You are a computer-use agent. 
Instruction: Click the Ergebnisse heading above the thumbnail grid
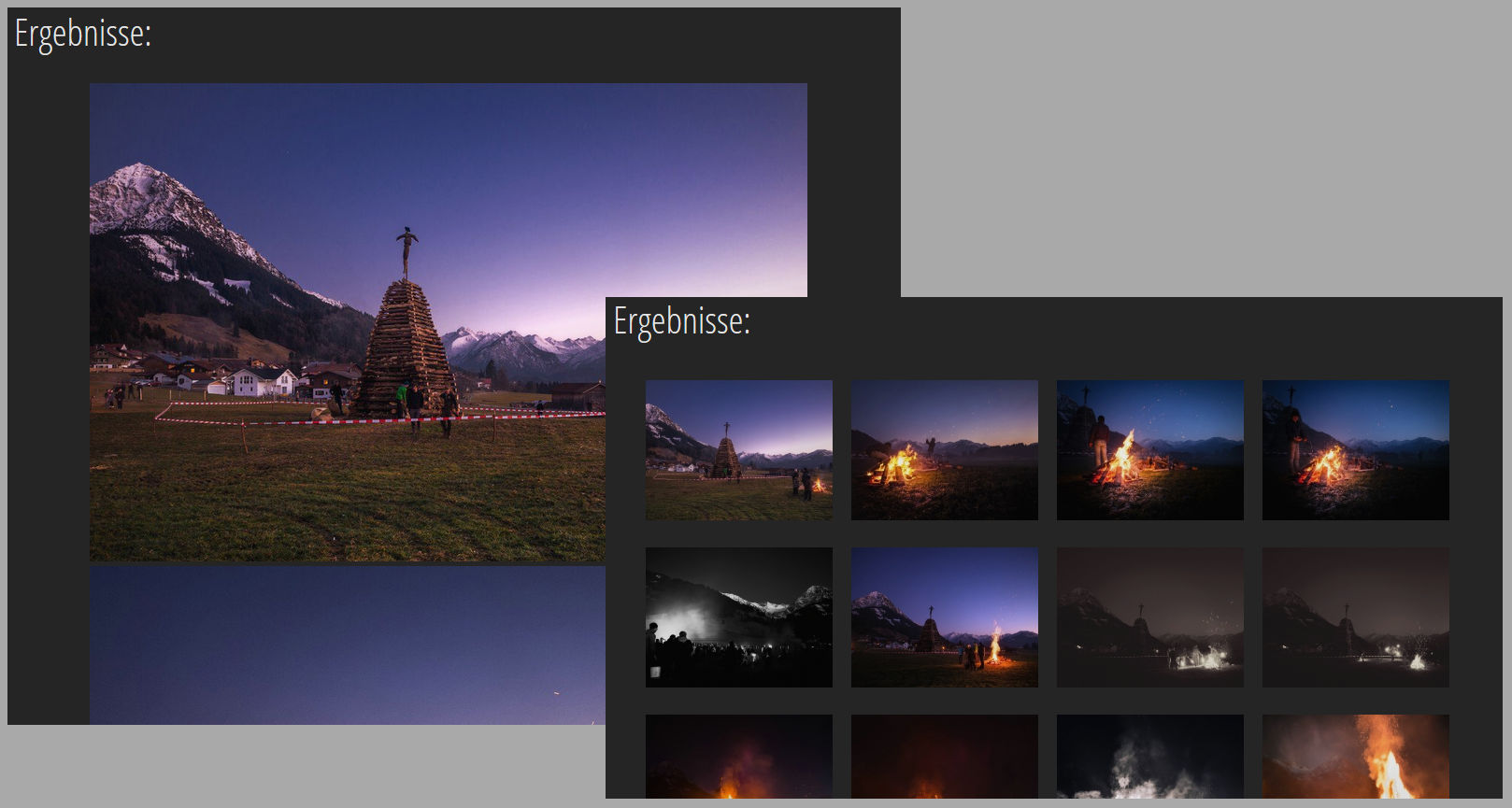681,322
